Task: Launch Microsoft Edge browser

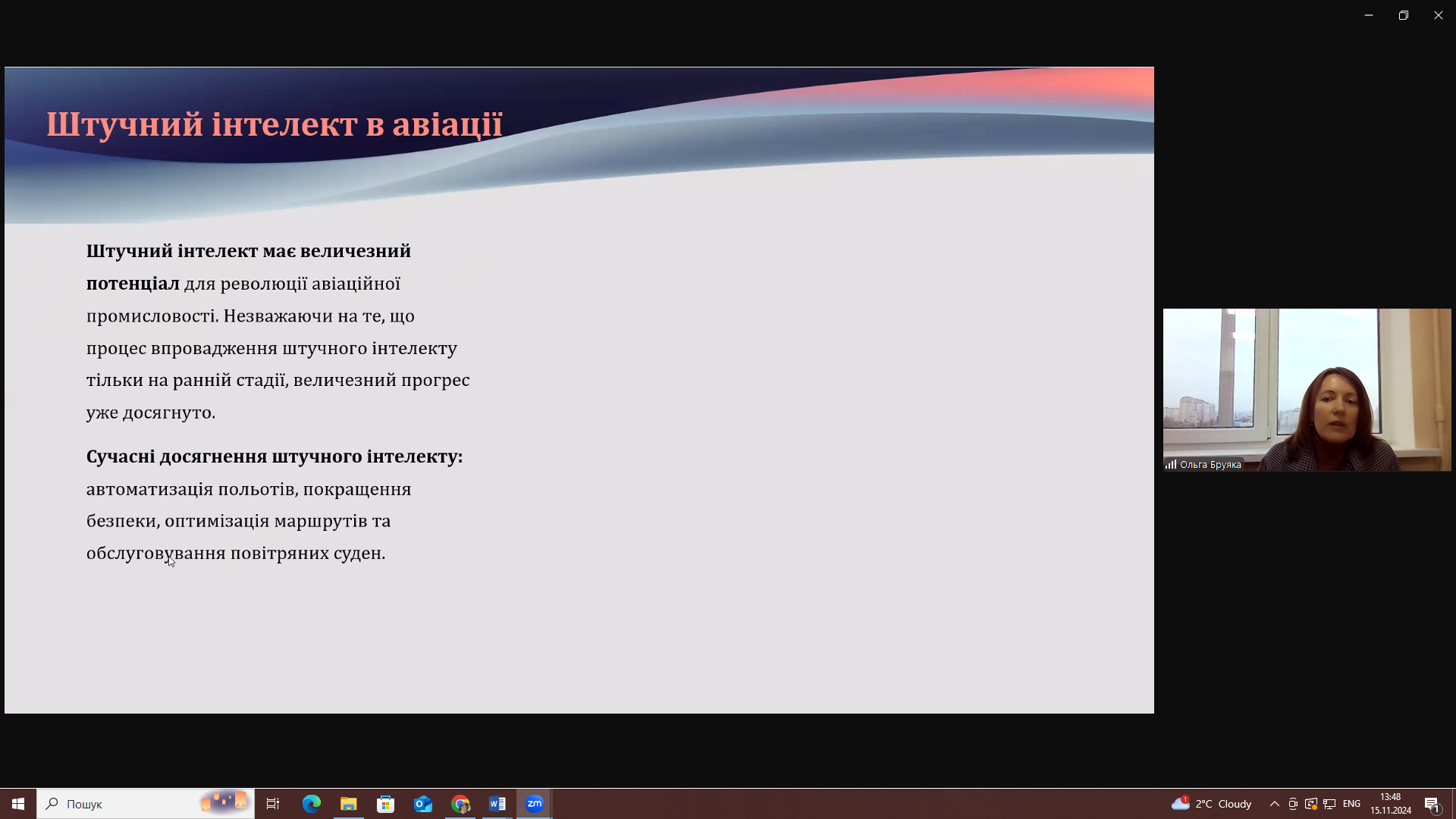Action: [x=312, y=804]
